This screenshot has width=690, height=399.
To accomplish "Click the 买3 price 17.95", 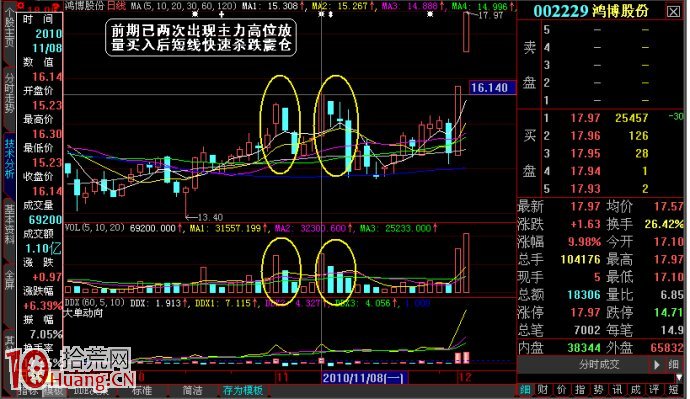I will coord(585,154).
